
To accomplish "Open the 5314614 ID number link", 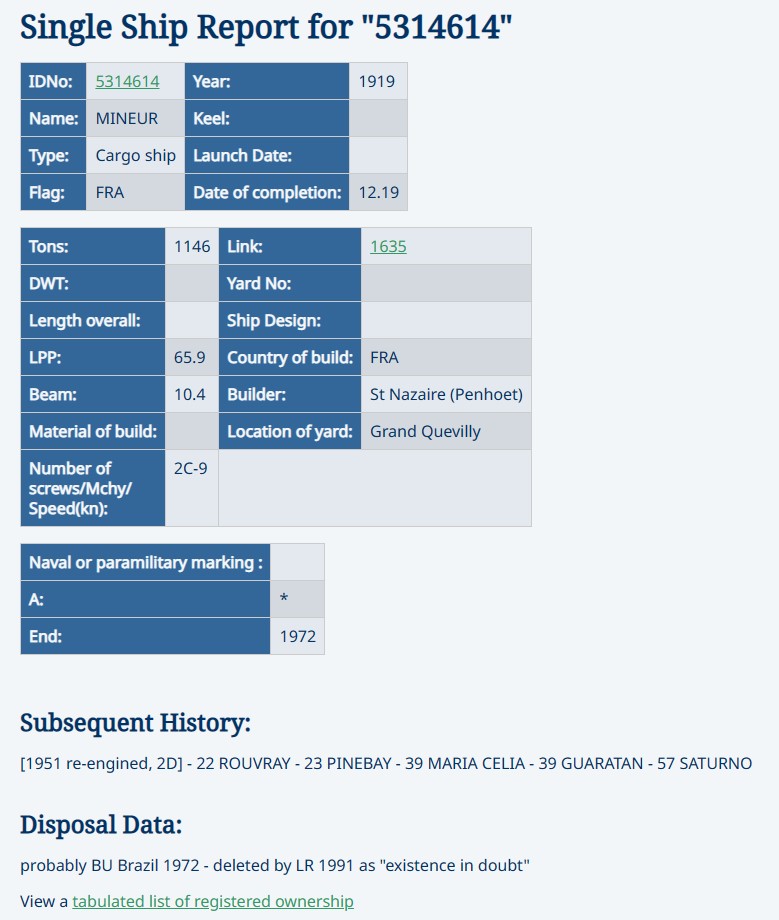I will [127, 81].
